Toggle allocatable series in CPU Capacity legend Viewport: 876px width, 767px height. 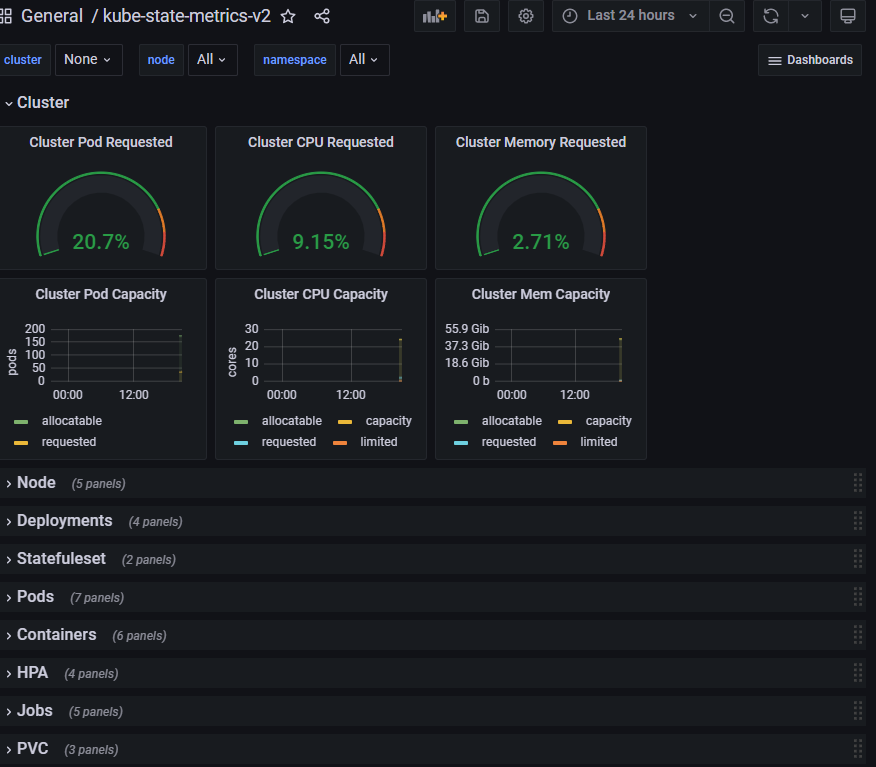point(292,421)
